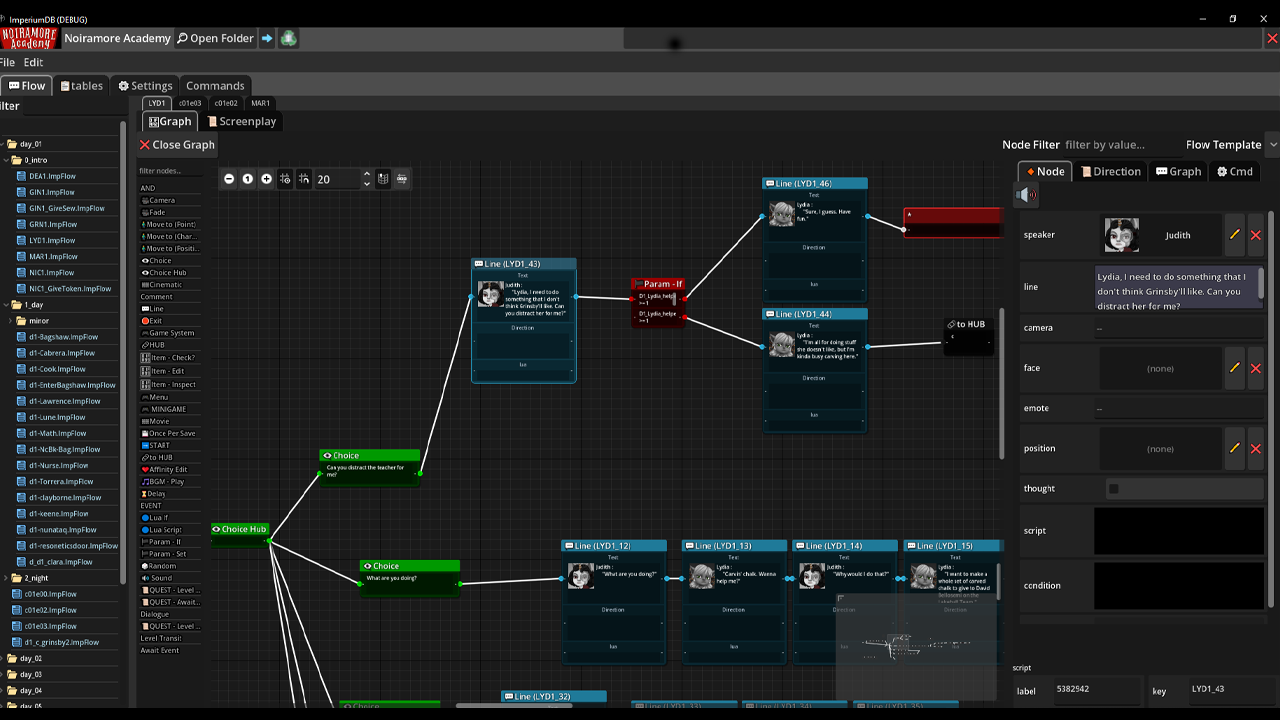Image resolution: width=1280 pixels, height=720 pixels.
Task: Switch to the Commands tab
Action: tap(215, 86)
